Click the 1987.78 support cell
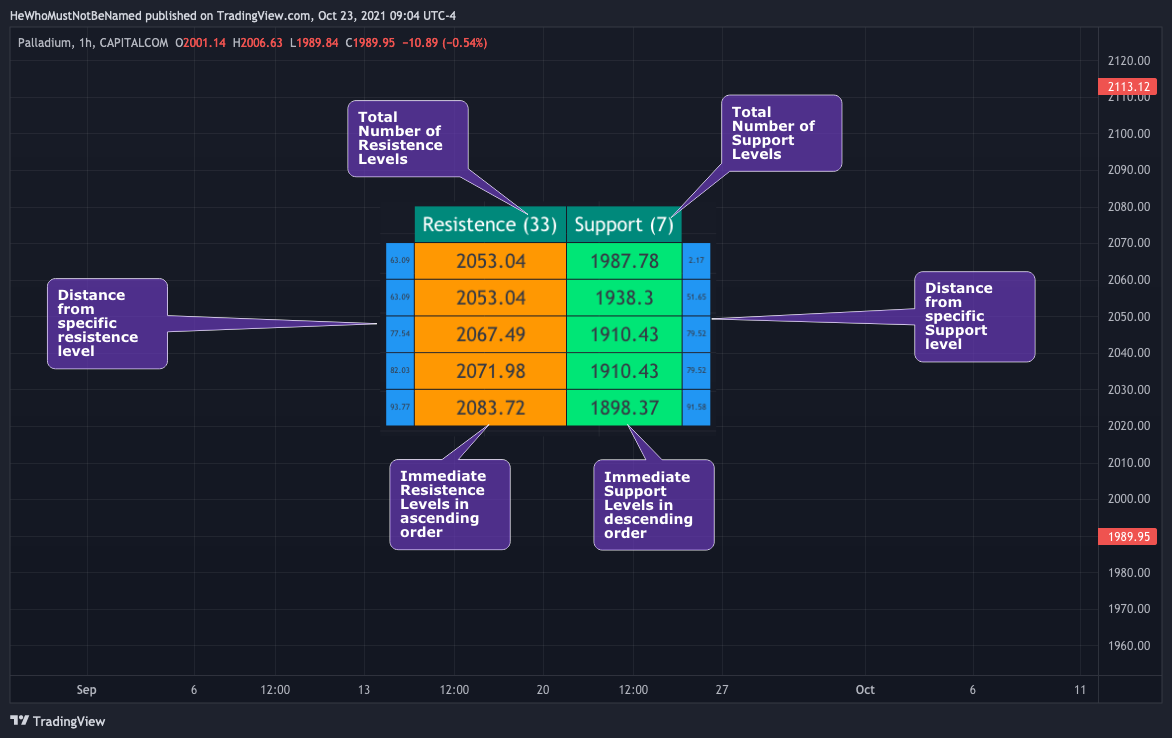Viewport: 1172px width, 738px height. tap(624, 261)
